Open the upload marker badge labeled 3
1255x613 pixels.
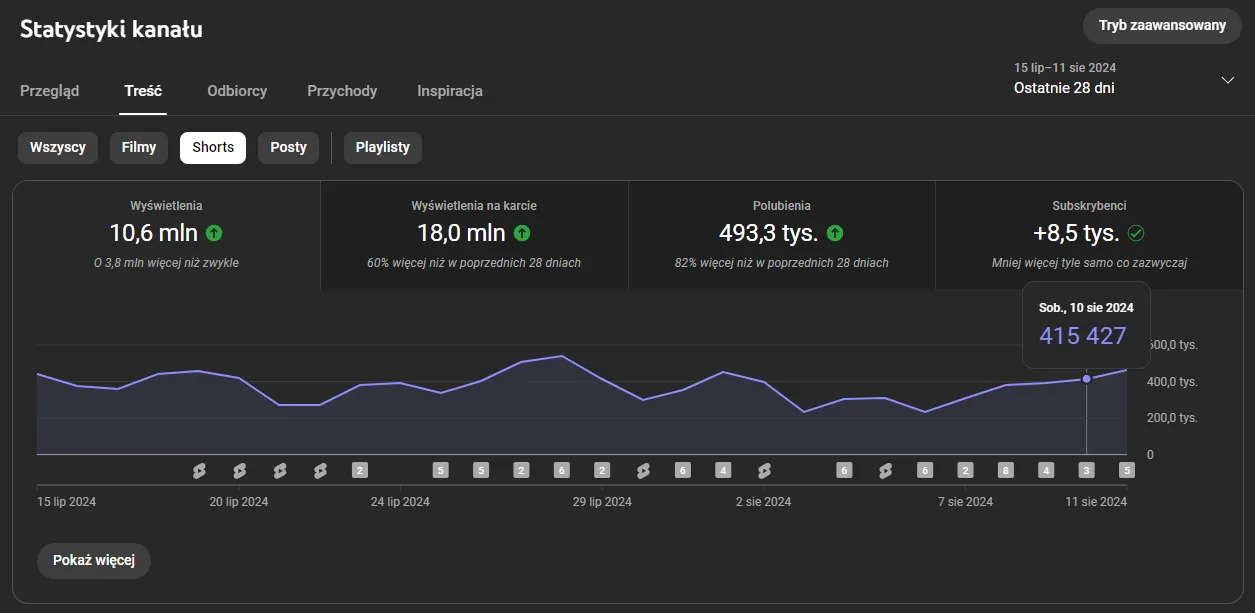click(x=1086, y=470)
